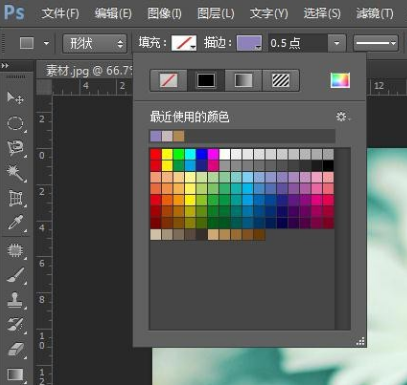407x385 pixels.
Task: Select the History Brush tool
Action: [15, 325]
